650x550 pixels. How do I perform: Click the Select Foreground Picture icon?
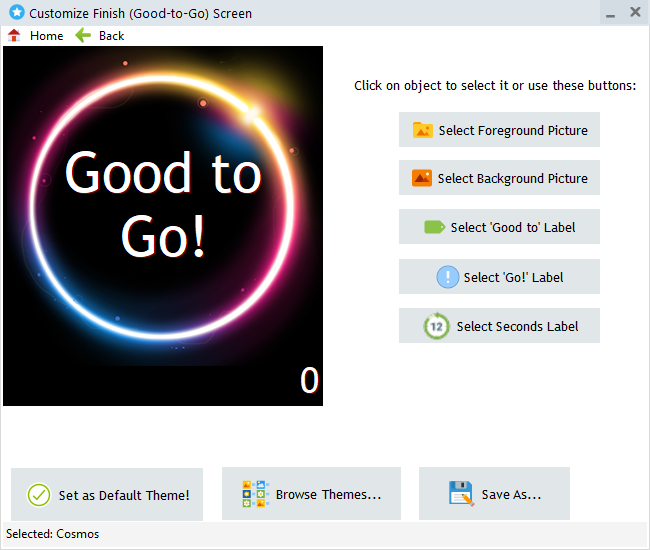coord(423,130)
